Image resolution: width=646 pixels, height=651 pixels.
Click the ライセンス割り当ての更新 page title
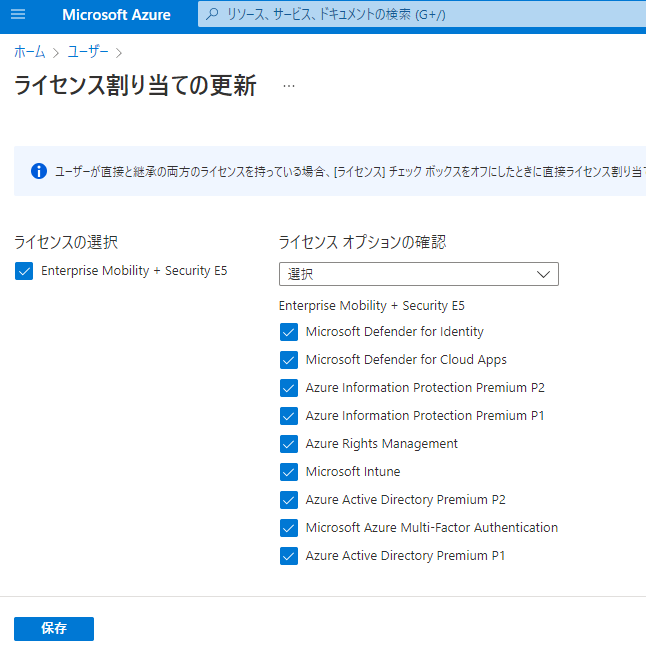coord(135,86)
